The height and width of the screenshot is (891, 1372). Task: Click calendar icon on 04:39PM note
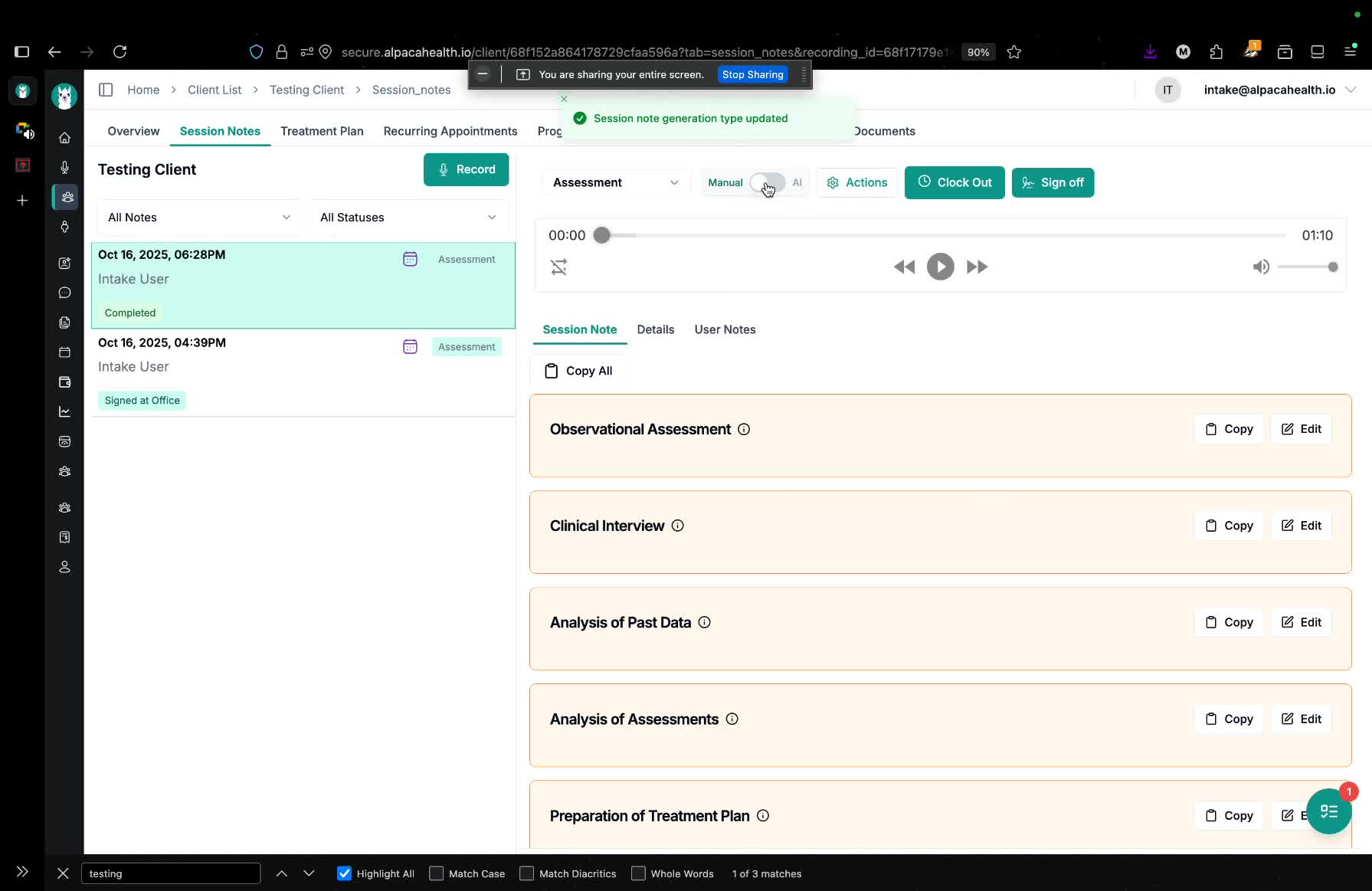[x=410, y=347]
